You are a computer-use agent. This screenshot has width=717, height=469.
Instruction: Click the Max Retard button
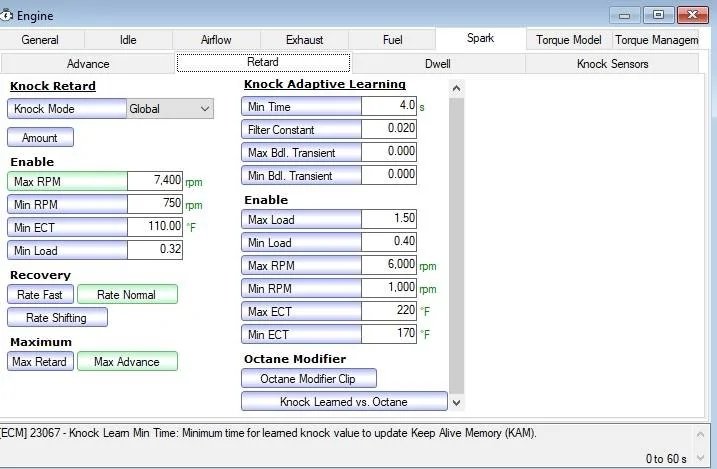pos(40,361)
